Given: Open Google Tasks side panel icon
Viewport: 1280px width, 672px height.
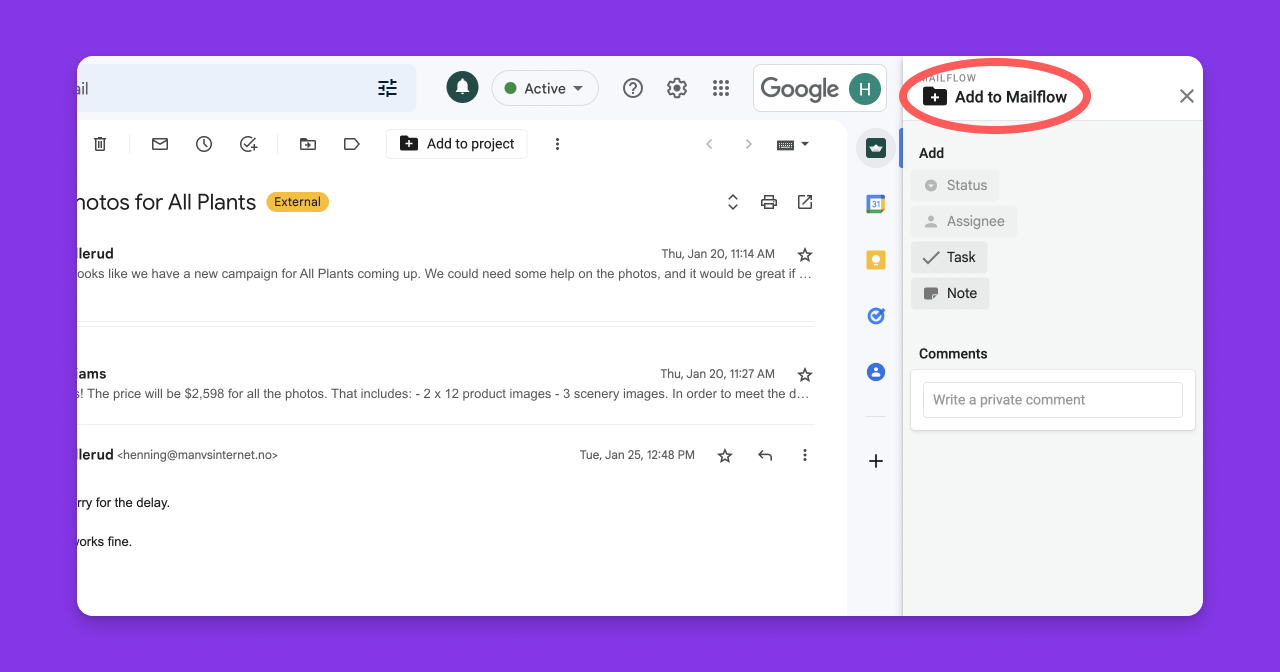Looking at the screenshot, I should click(876, 316).
